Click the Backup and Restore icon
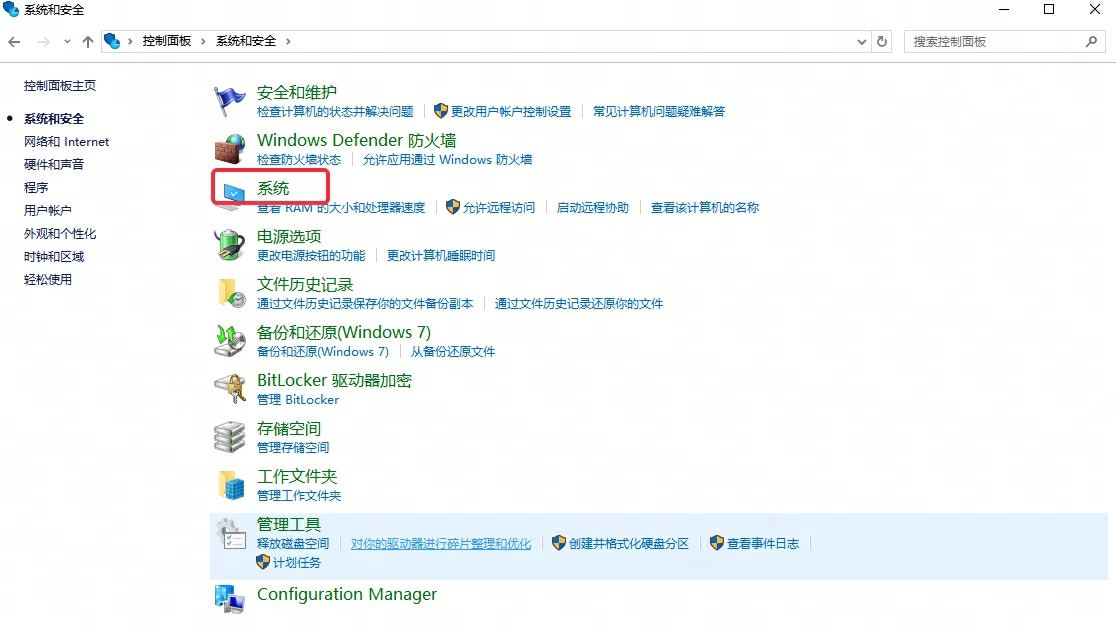Viewport: 1116px width, 627px height. point(230,341)
